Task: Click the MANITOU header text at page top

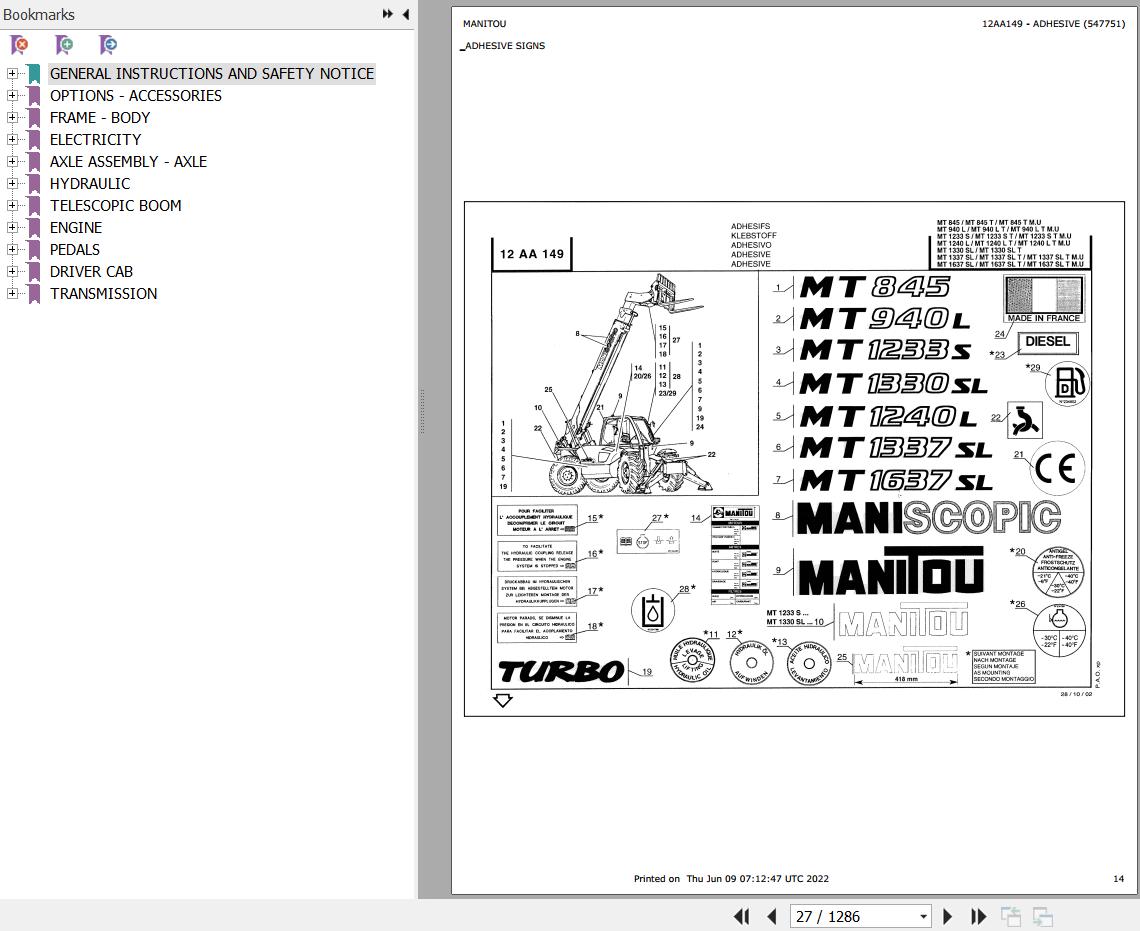Action: pyautogui.click(x=484, y=23)
